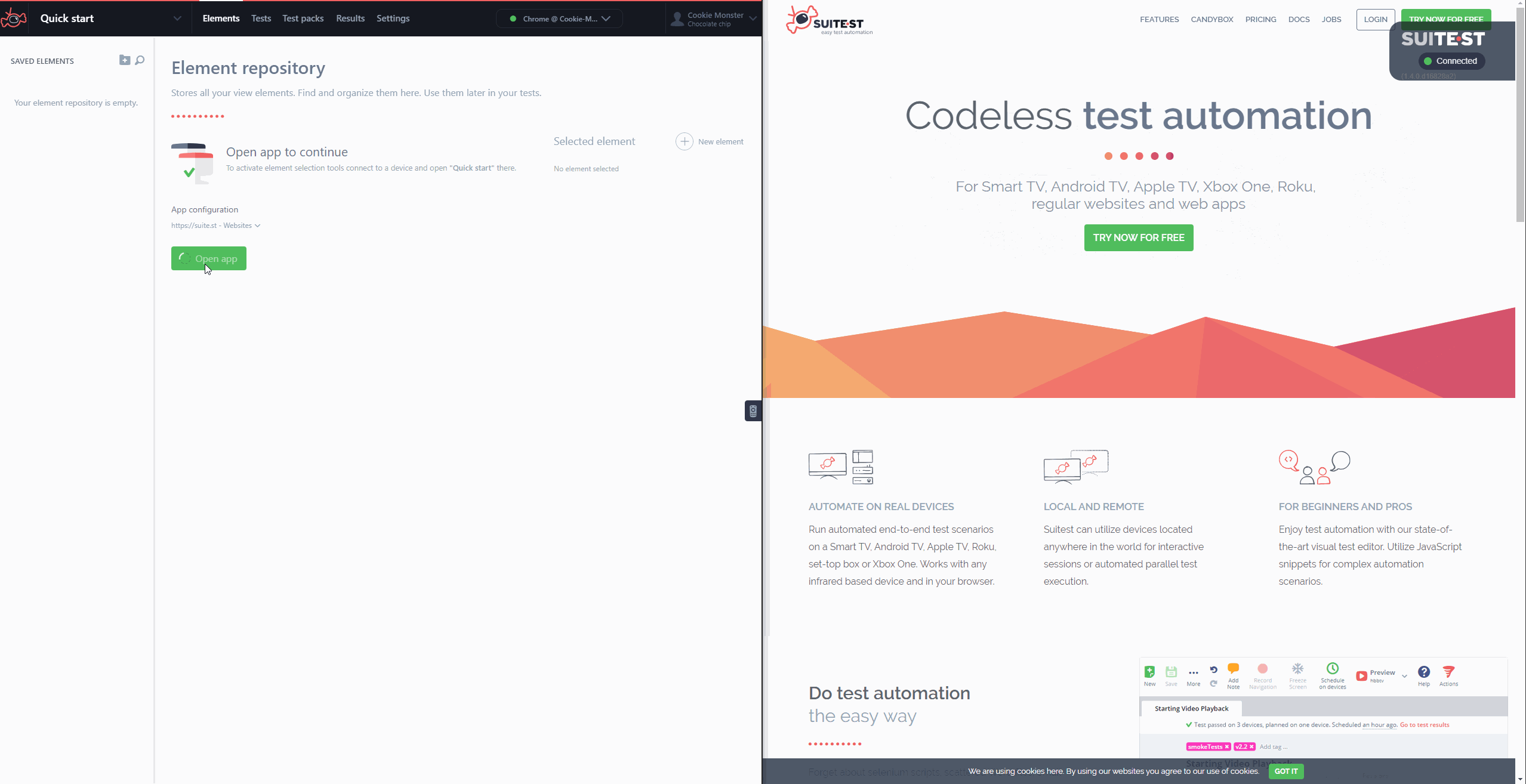Screen dimensions: 1526x784
Task: Click the AUTOMATE ON REAL DEVICES heading
Action: click(x=881, y=507)
